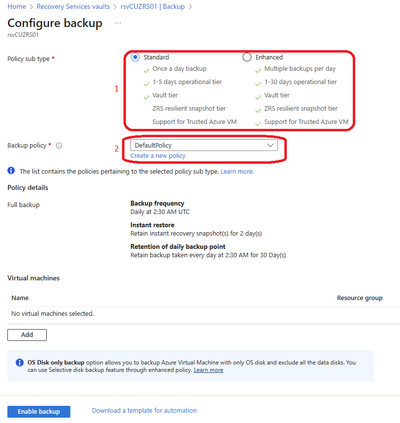Go to Home breadcrumb
400x423 pixels.
17,7
